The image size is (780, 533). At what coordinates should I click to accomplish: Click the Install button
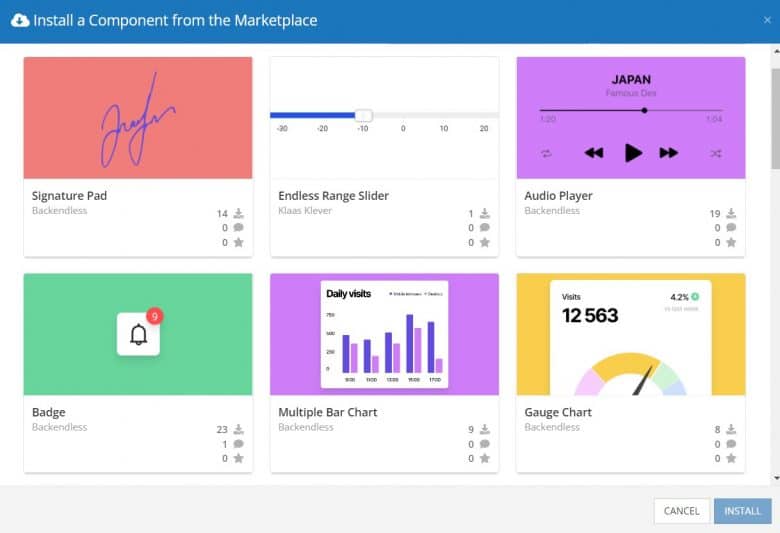743,511
